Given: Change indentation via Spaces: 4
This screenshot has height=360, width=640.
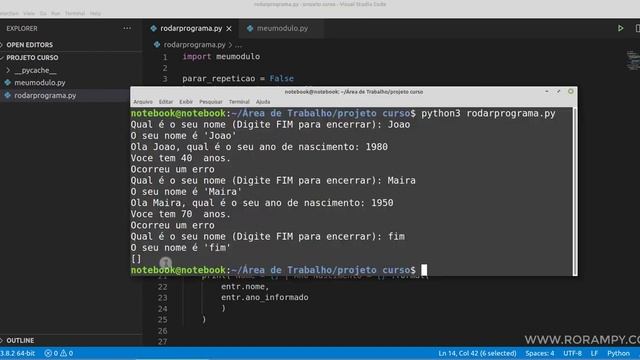Looking at the screenshot, I should 540,353.
